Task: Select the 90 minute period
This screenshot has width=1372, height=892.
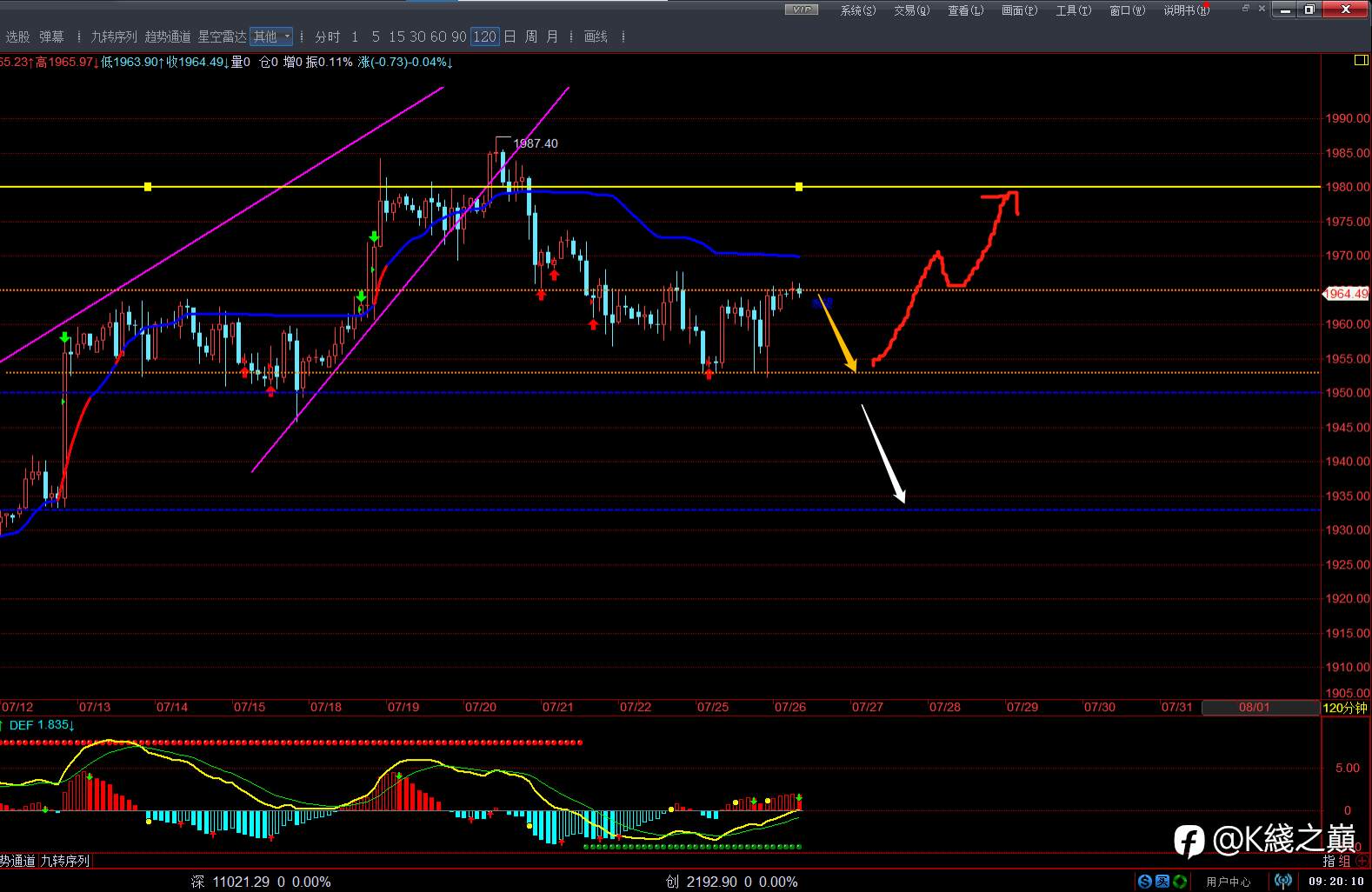Action: coord(459,37)
